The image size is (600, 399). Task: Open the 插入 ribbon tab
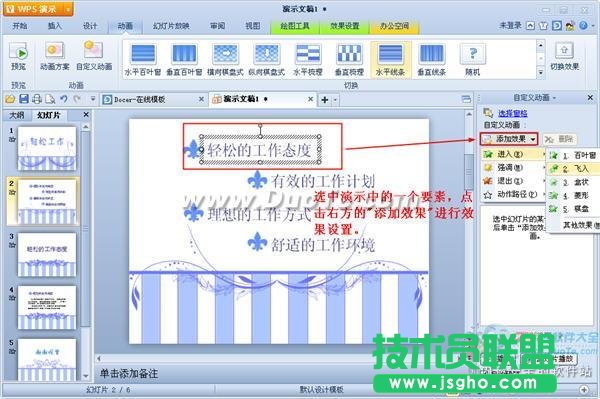pos(55,26)
